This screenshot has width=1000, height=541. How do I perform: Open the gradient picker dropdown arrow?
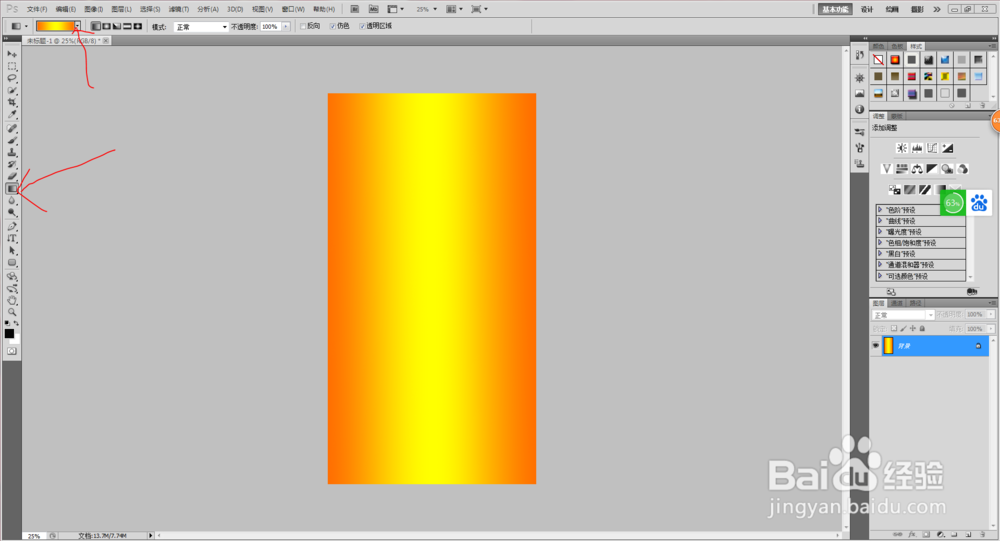[x=77, y=26]
